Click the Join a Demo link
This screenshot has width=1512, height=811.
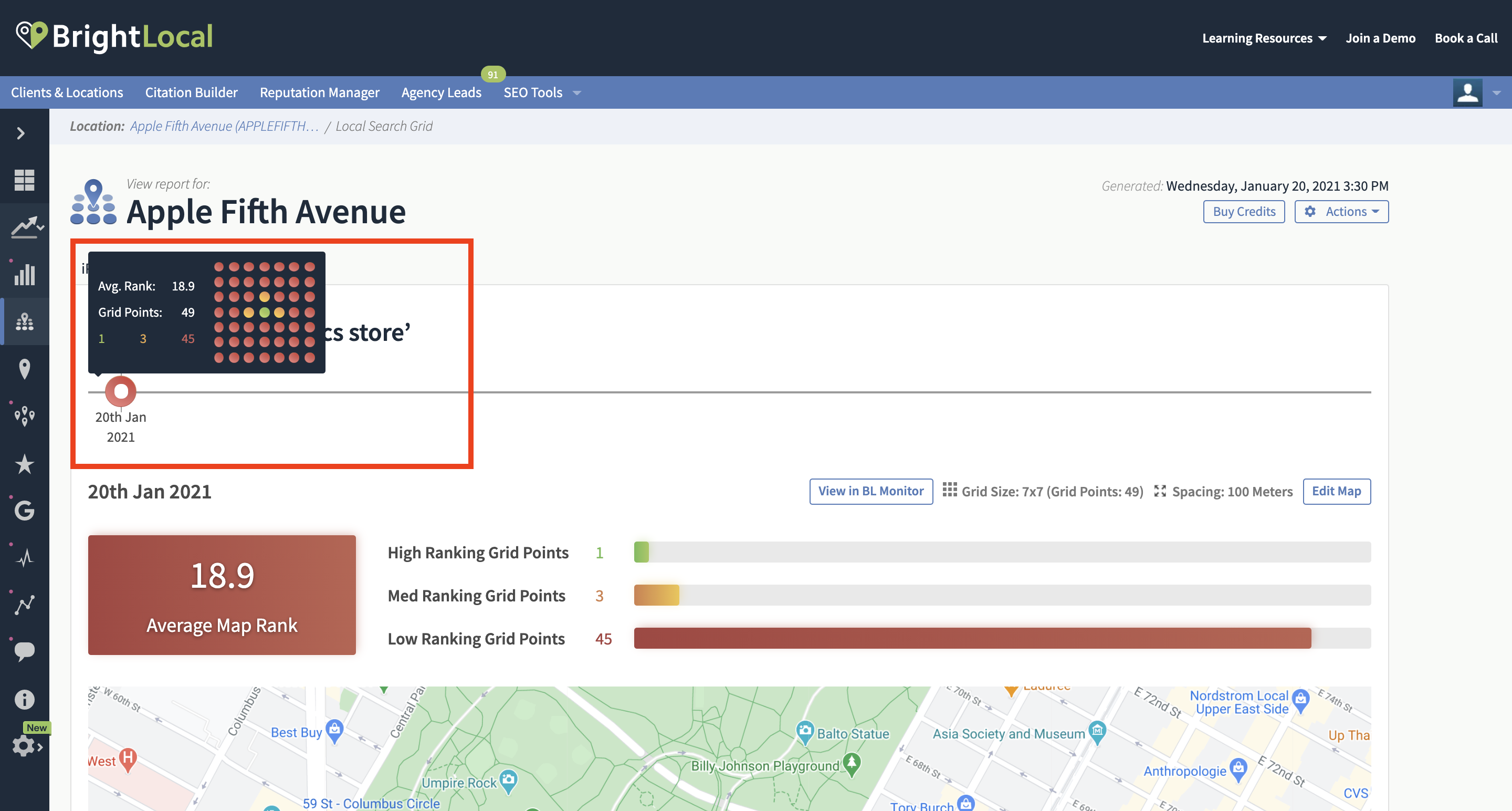(x=1381, y=38)
